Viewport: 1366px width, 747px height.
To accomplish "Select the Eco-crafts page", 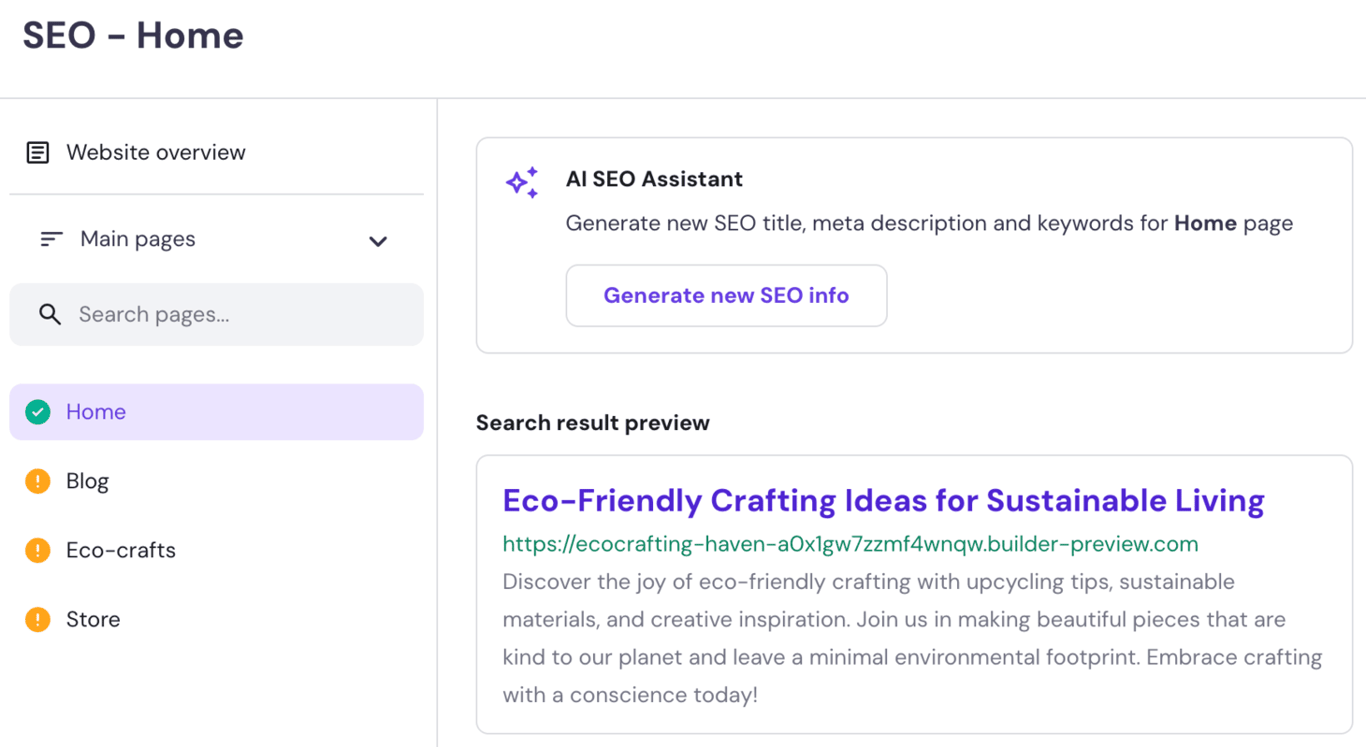I will 120,549.
